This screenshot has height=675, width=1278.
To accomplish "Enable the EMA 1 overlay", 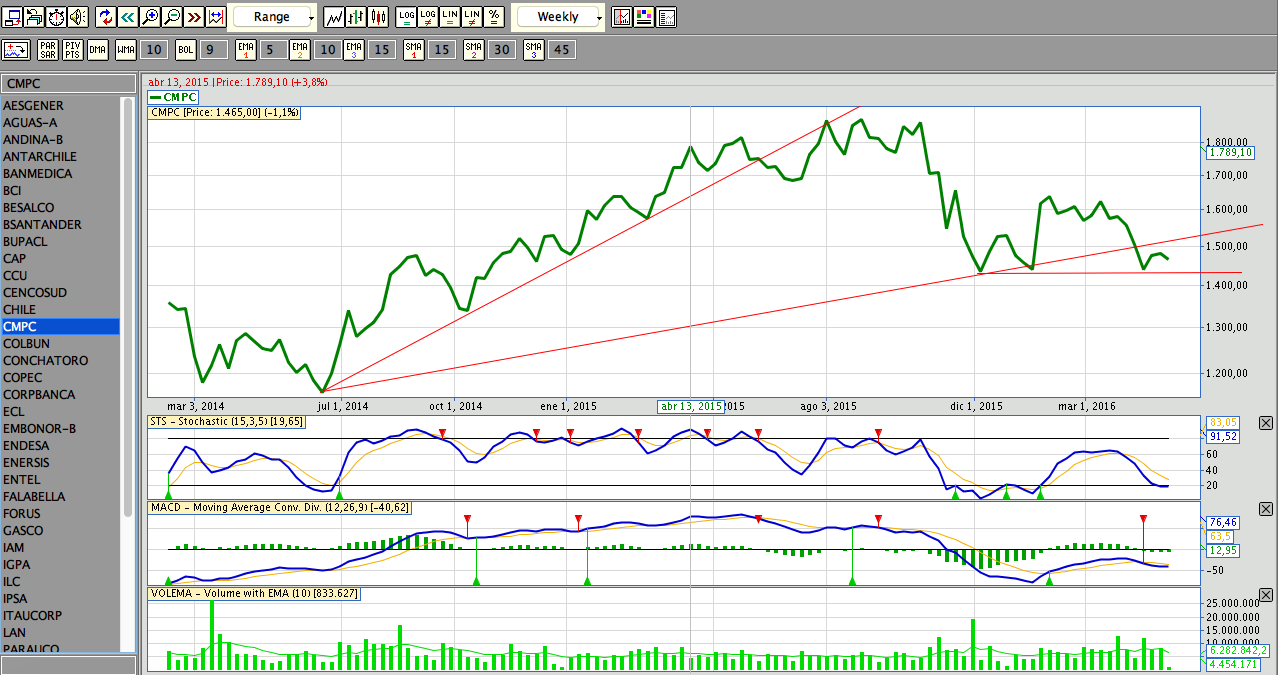I will (246, 49).
